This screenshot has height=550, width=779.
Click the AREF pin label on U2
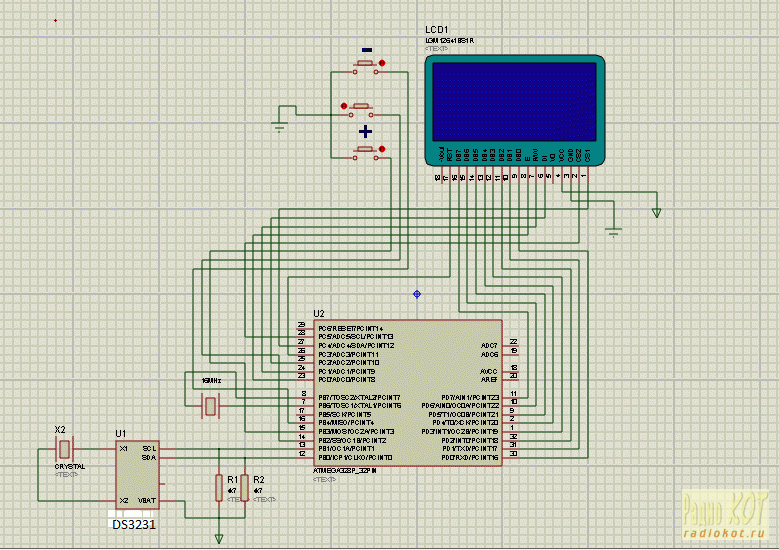(x=489, y=380)
